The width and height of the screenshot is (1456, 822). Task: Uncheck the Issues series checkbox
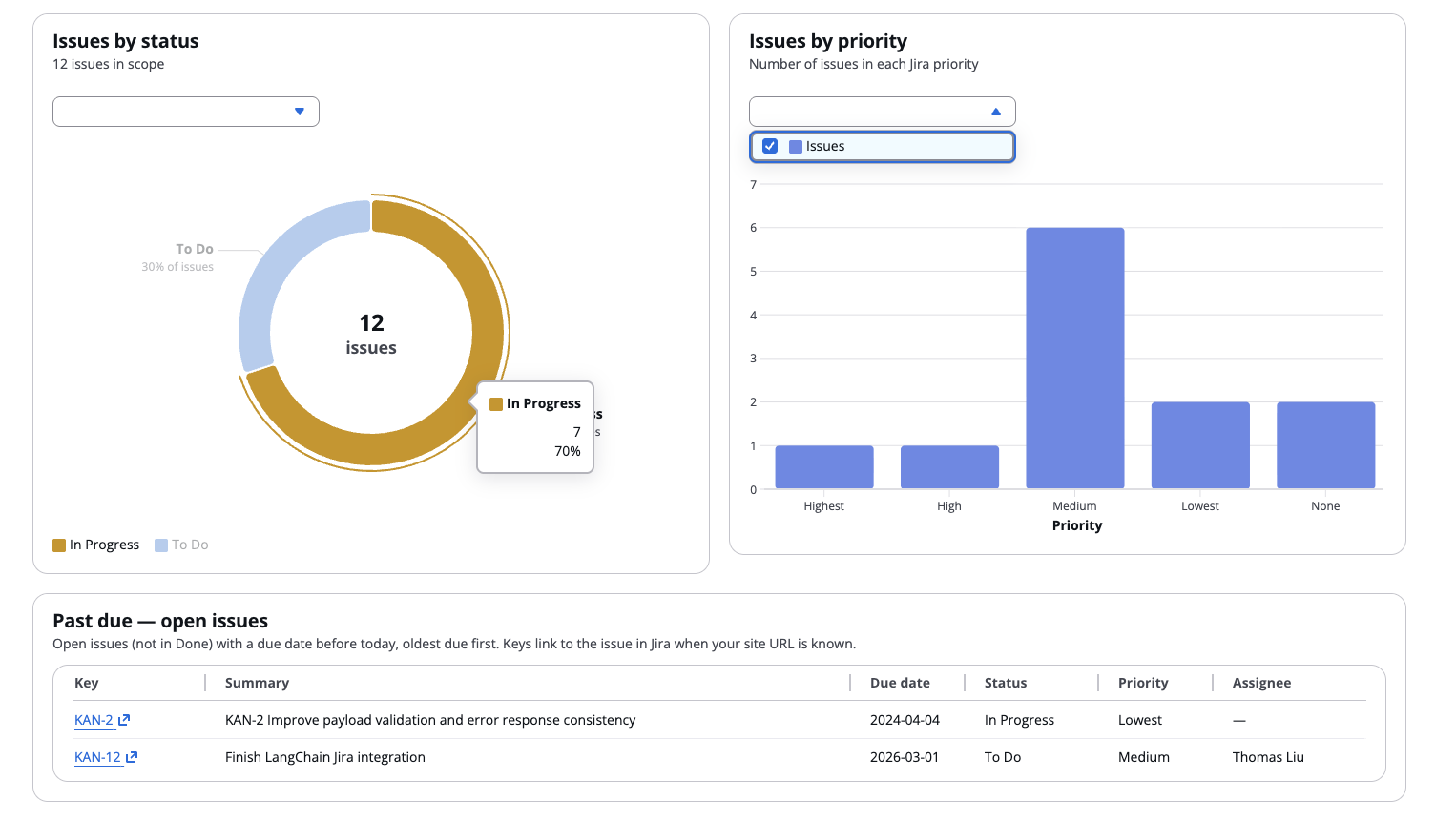pos(770,145)
